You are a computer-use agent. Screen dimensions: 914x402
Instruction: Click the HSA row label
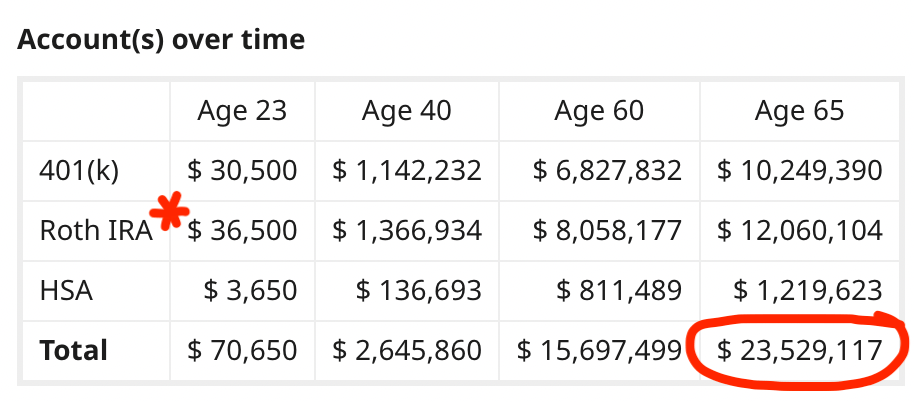65,291
